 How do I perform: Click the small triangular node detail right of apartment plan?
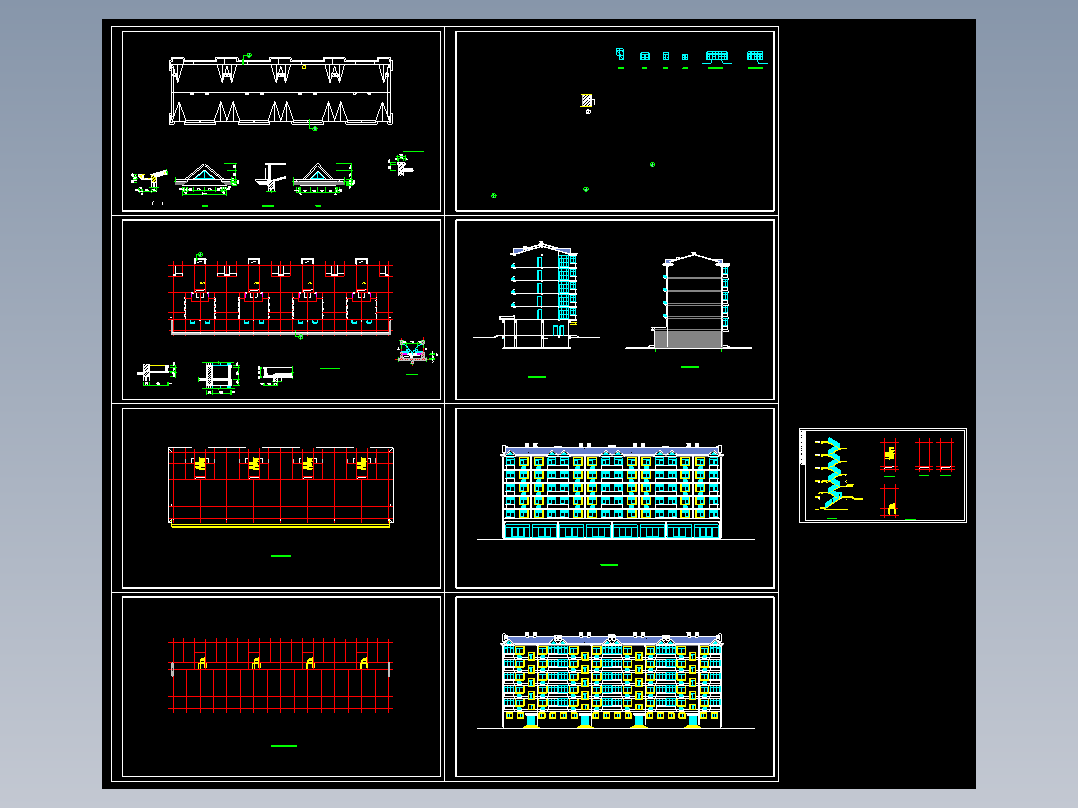tap(415, 351)
